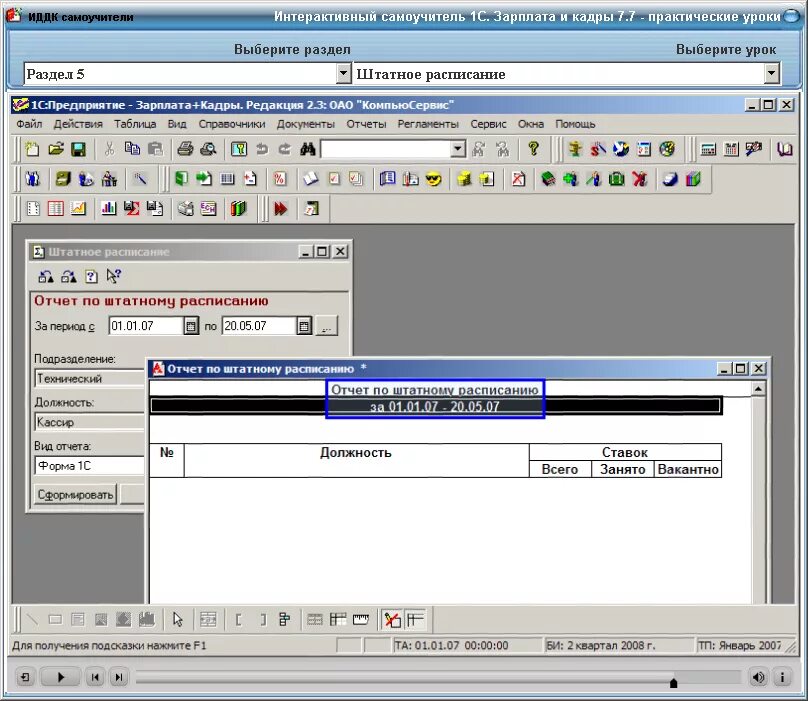This screenshot has height=701, width=808.
Task: Click the ruler icon in bottom toolbar
Action: pos(361,619)
